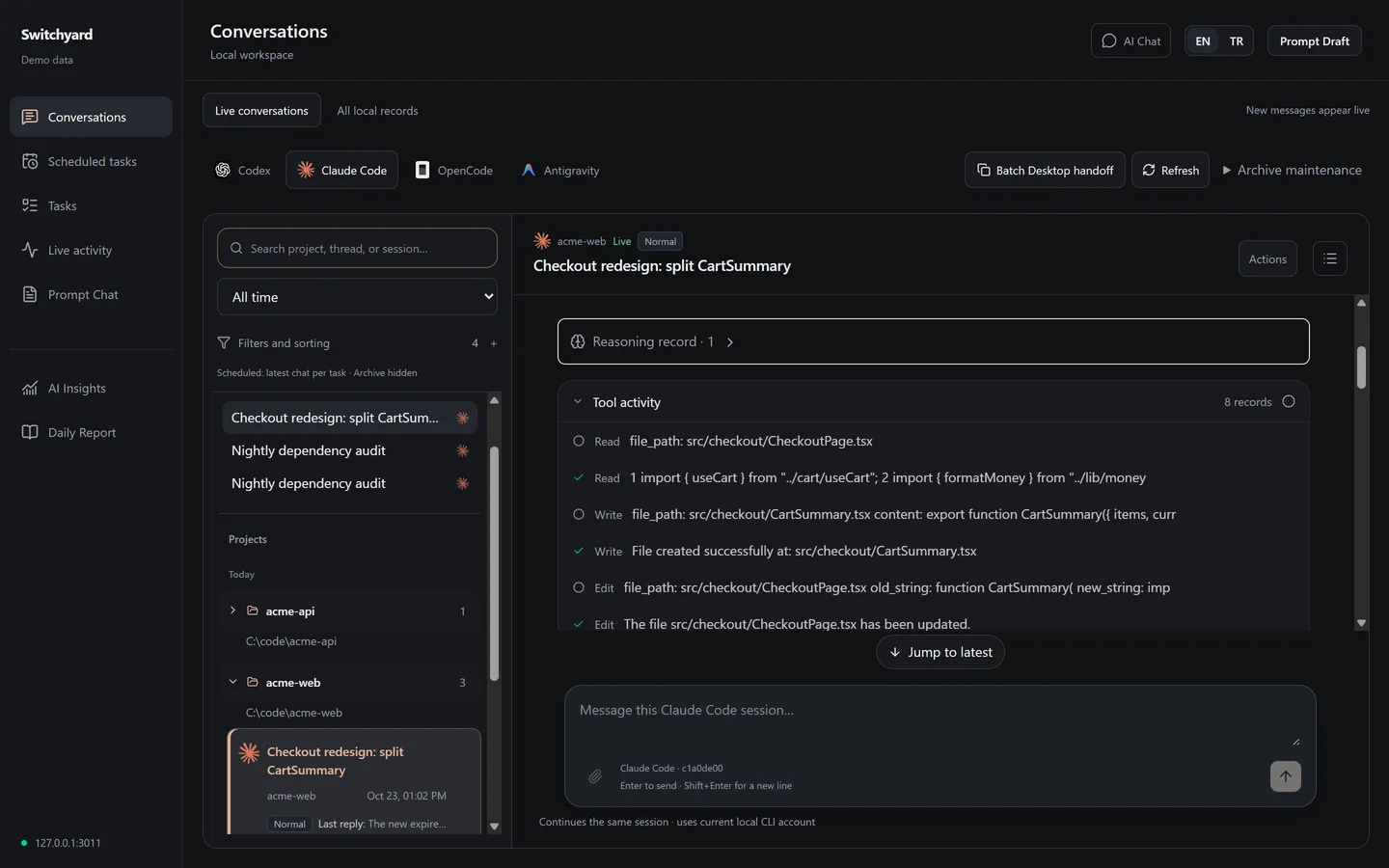The height and width of the screenshot is (868, 1389).
Task: Open Prompt Chat in the sidebar
Action: [91, 294]
